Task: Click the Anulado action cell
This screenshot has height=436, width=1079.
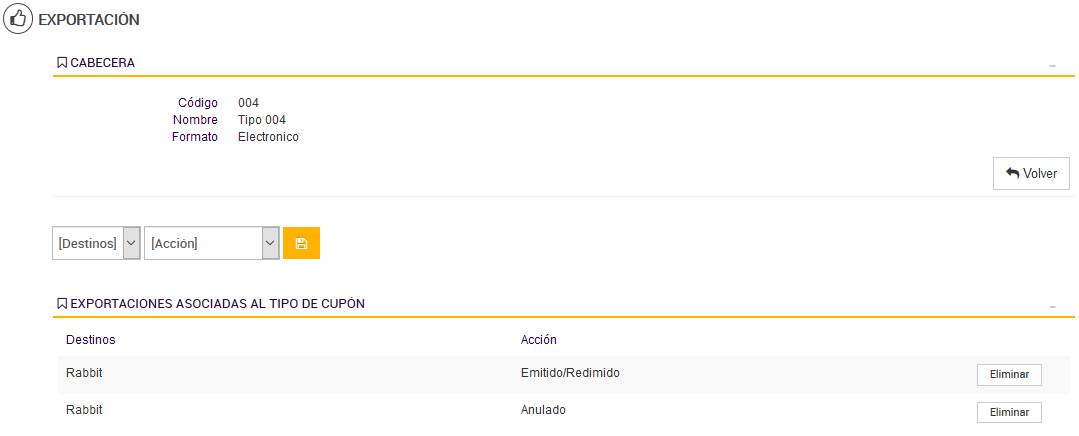Action: [544, 410]
